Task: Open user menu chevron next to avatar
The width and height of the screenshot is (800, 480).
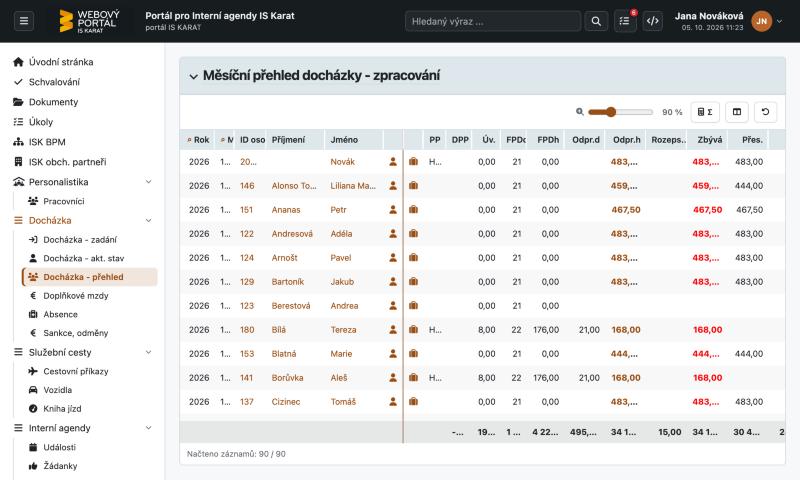Action: [780, 21]
